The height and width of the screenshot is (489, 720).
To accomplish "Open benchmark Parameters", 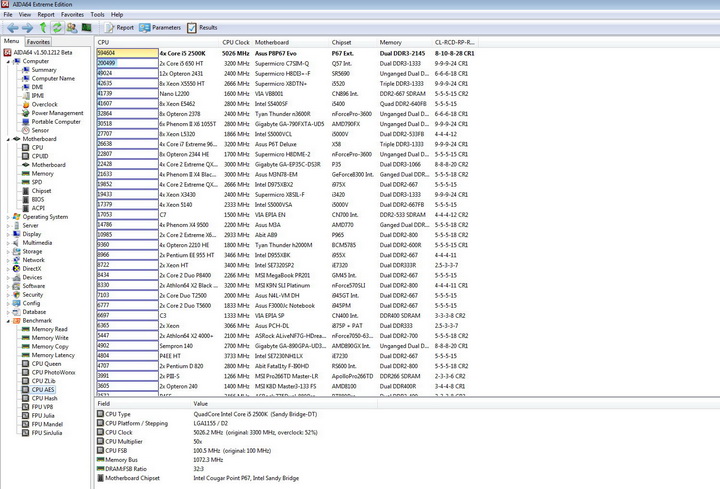I will click(x=160, y=28).
